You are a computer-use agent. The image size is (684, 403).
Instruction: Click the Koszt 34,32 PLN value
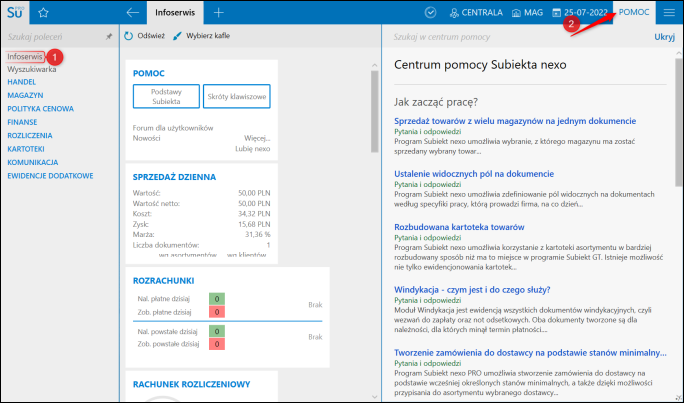tap(254, 214)
